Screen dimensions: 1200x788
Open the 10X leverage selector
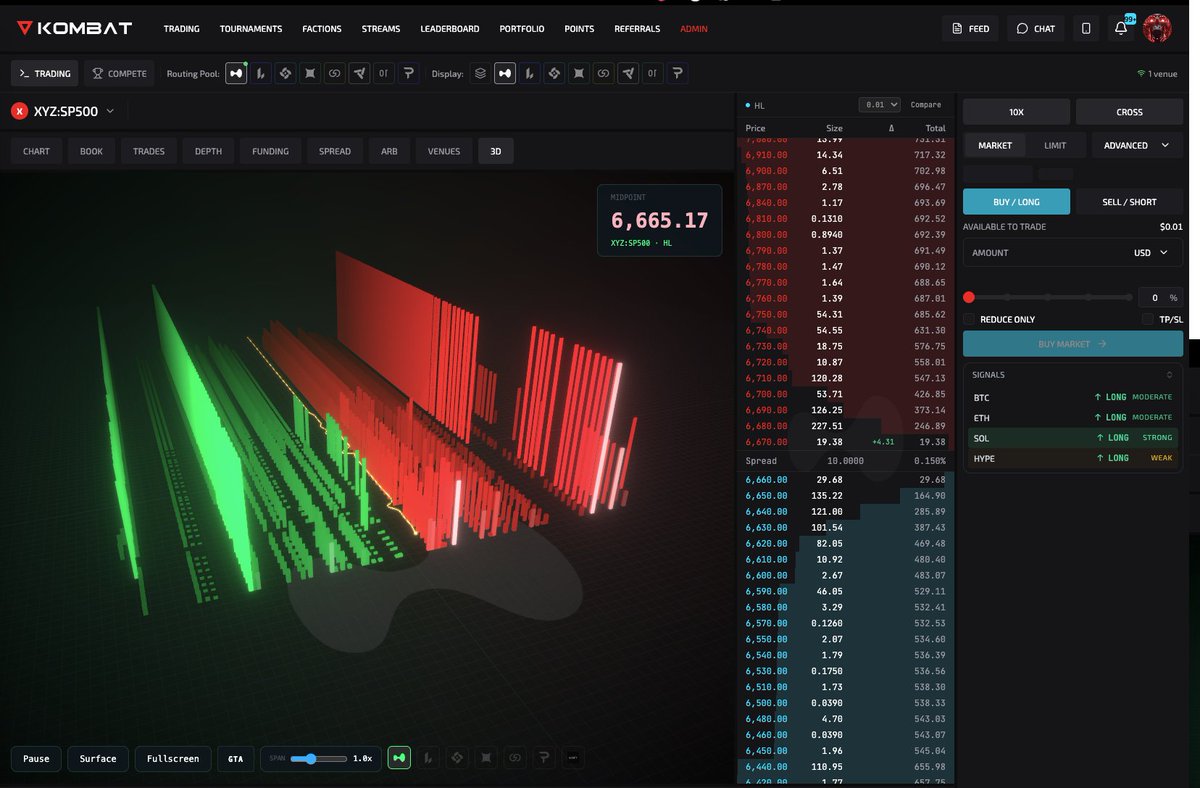pos(1016,112)
